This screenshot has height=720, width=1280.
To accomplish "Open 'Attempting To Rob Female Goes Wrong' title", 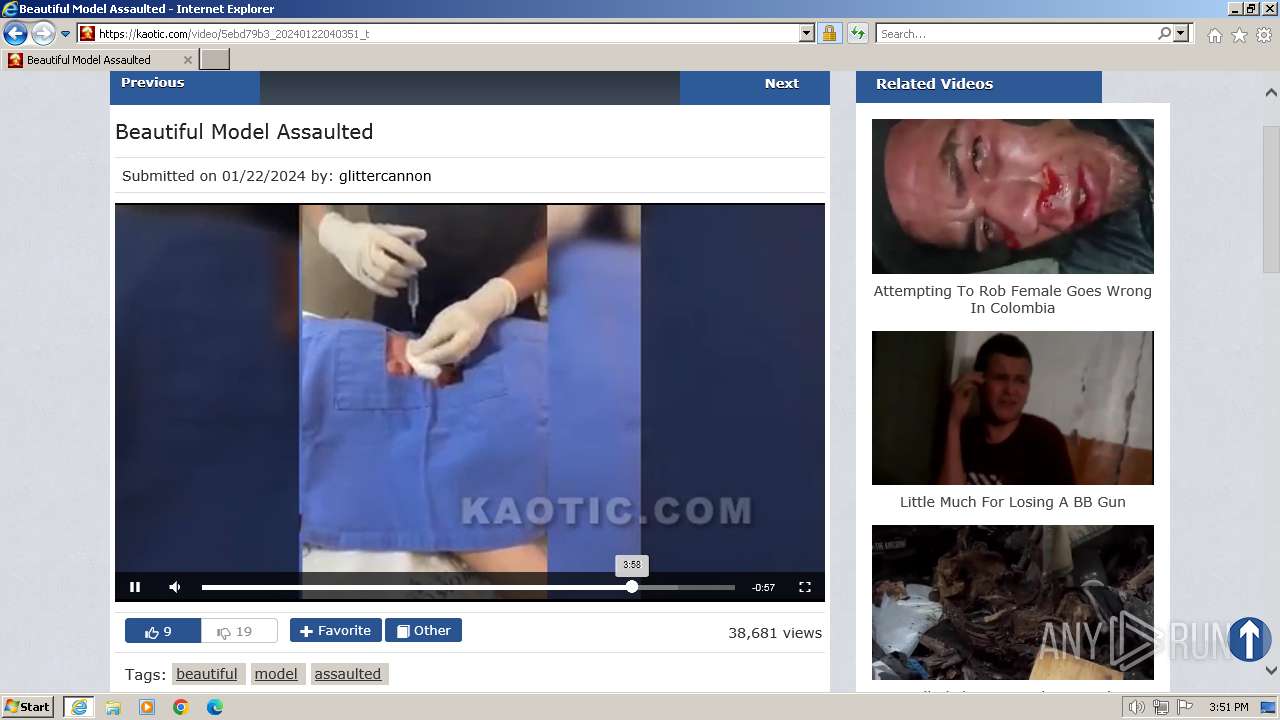I will point(1013,299).
